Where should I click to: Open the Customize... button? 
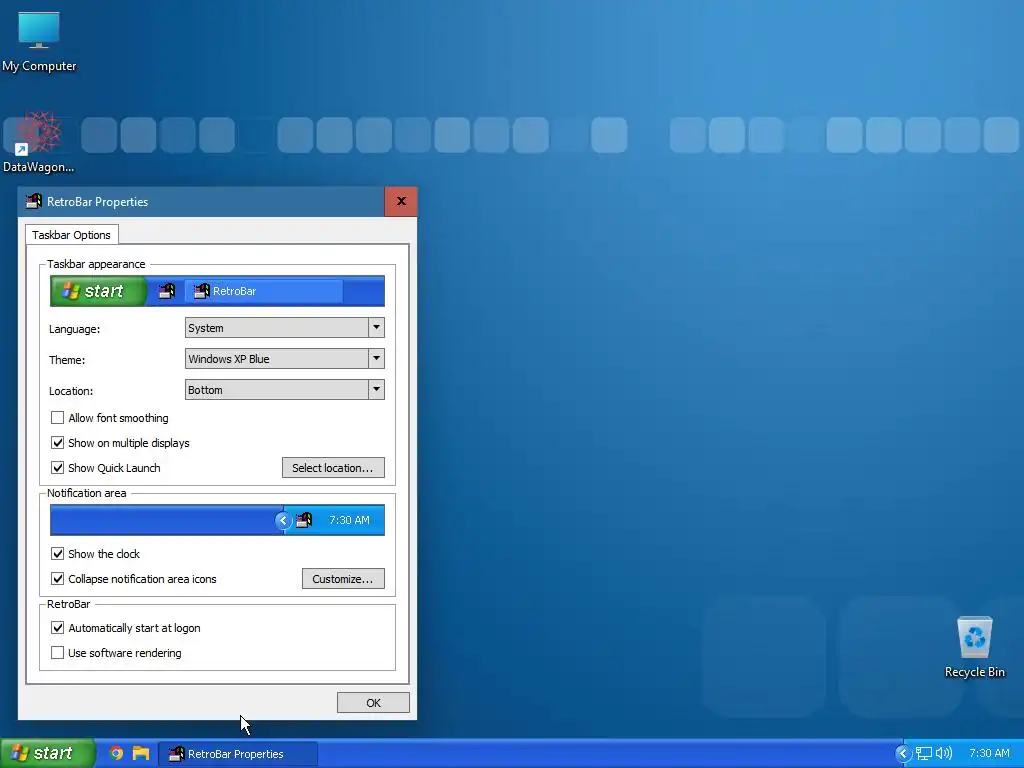pos(343,579)
